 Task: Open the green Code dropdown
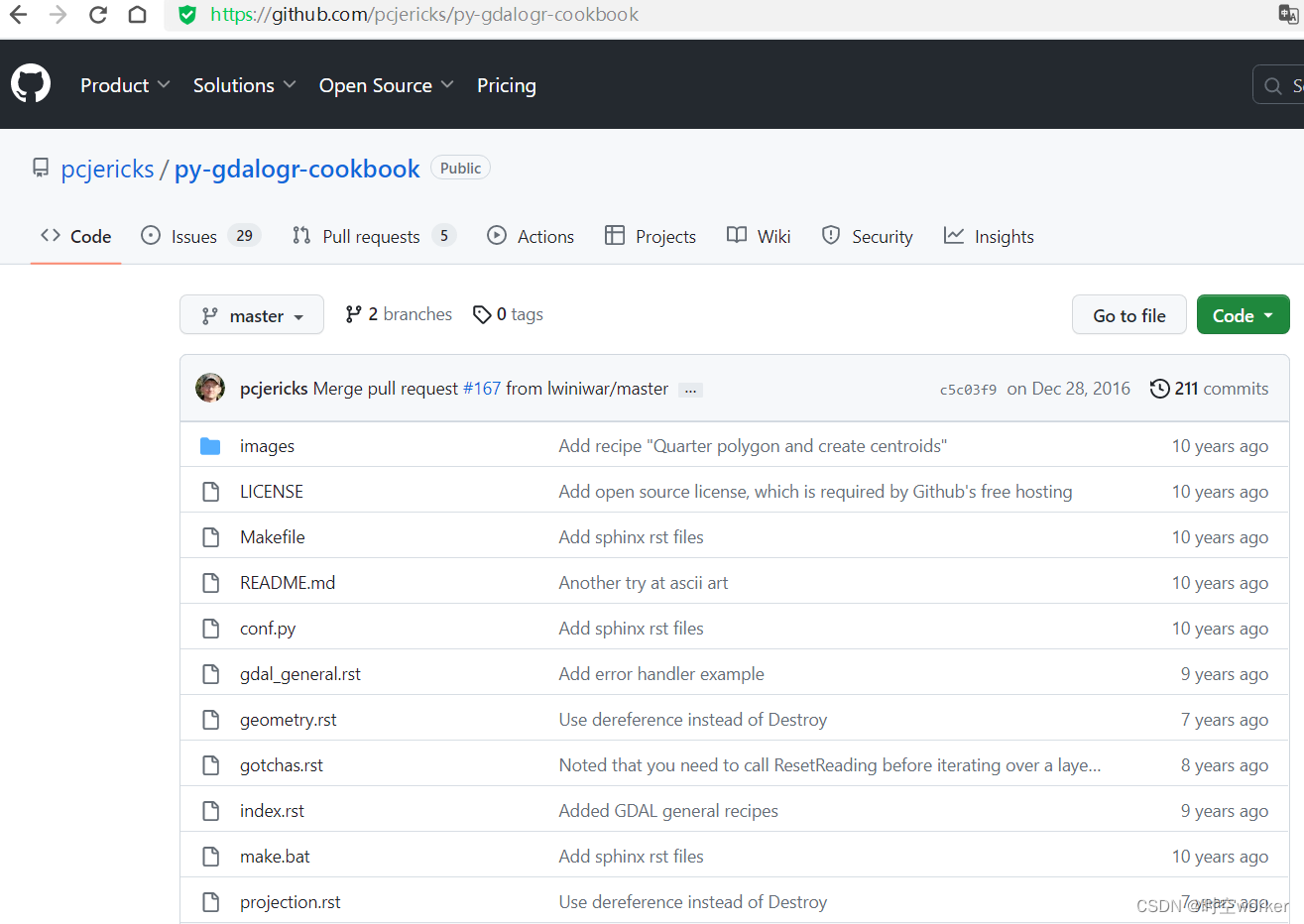coord(1243,315)
